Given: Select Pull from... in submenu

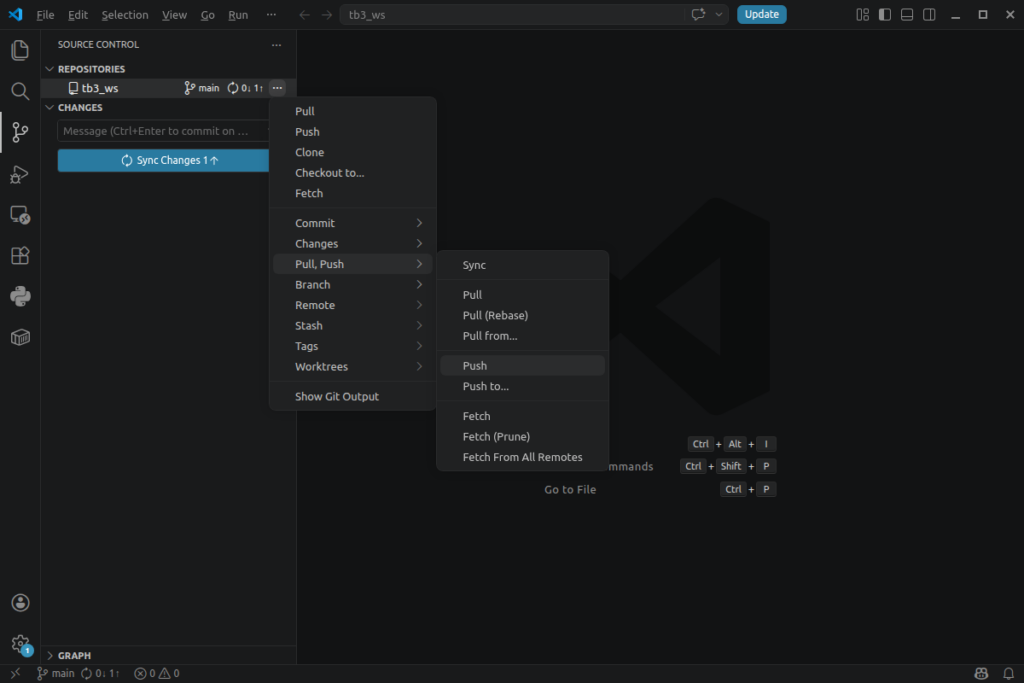Looking at the screenshot, I should [522, 336].
